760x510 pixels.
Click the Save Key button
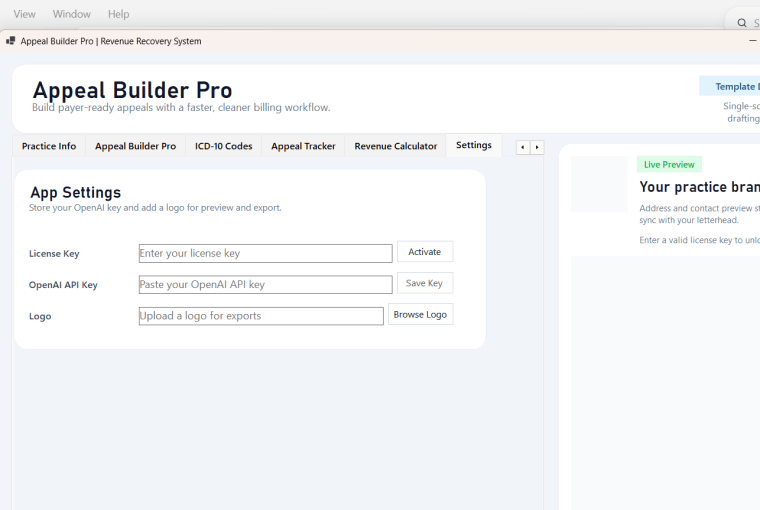(x=425, y=283)
